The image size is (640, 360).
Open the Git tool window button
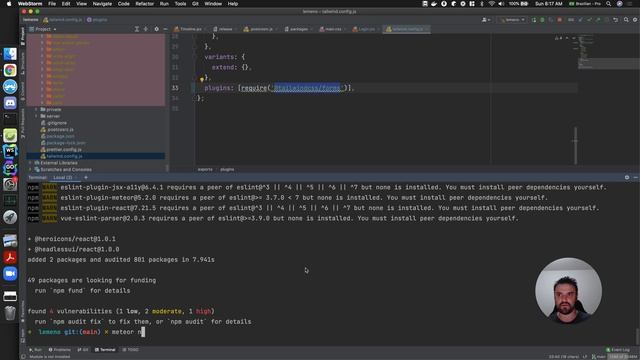tap(83, 350)
